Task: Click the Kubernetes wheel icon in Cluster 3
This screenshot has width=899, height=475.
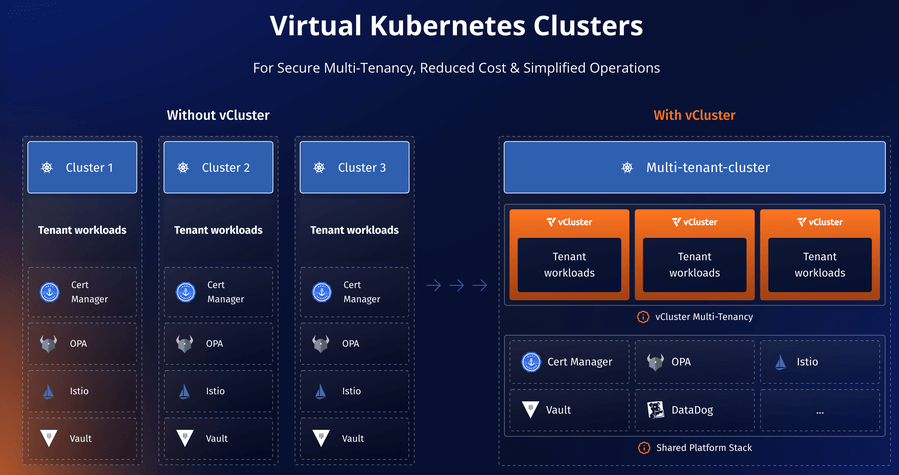Action: (319, 168)
